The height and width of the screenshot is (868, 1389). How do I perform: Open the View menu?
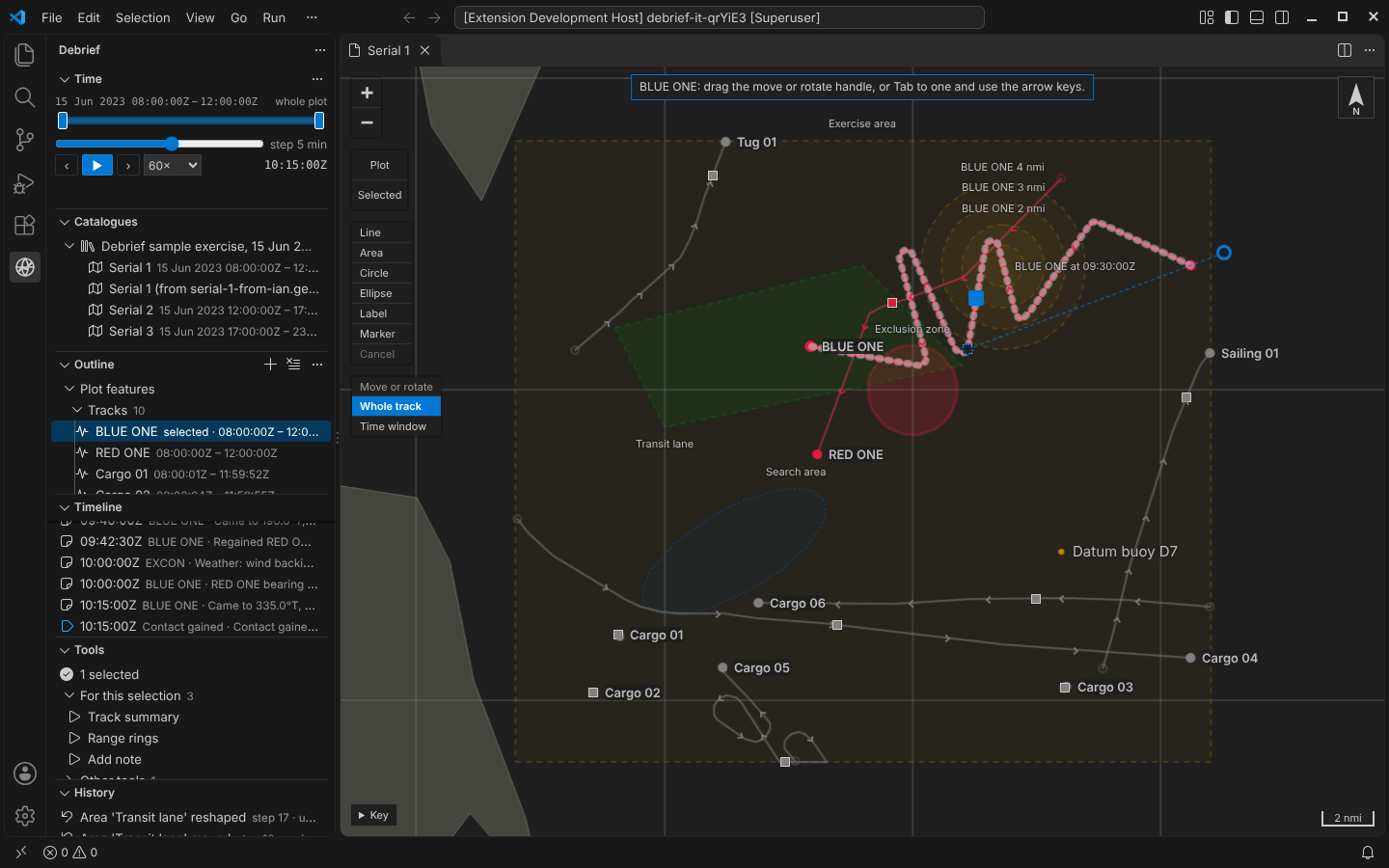coord(200,17)
